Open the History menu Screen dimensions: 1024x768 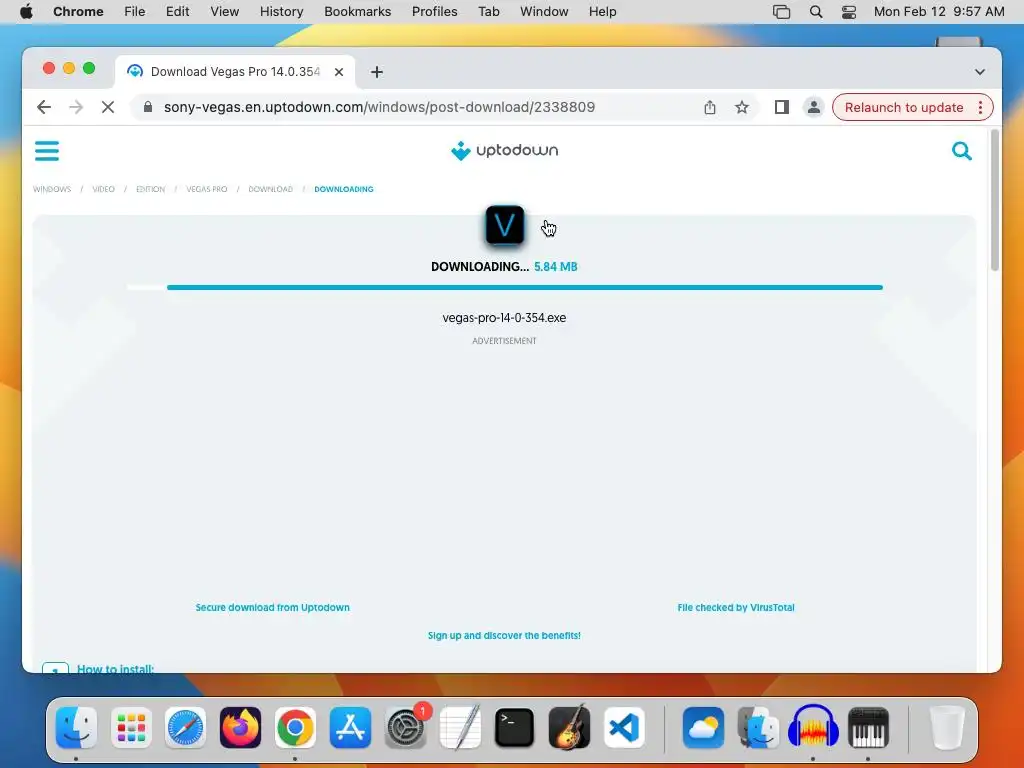click(281, 12)
